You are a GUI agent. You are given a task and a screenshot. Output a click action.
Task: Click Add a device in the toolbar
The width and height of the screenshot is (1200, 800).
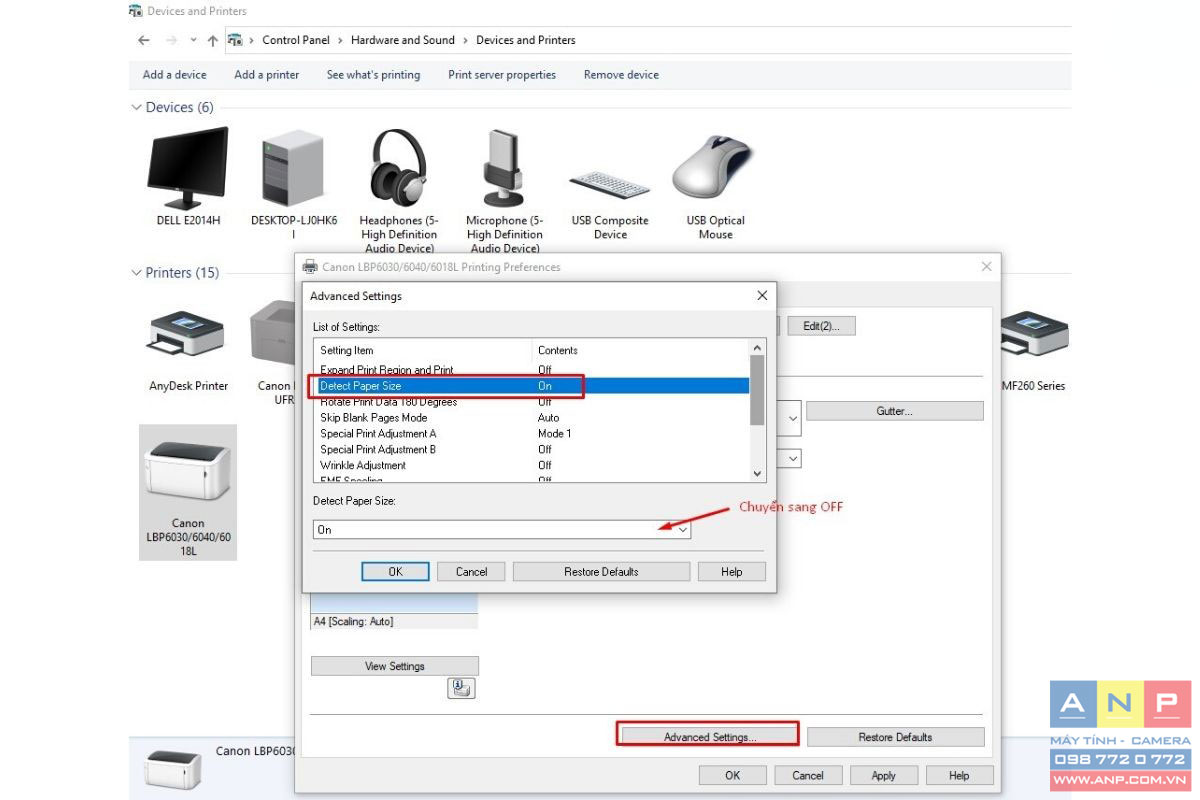click(175, 75)
